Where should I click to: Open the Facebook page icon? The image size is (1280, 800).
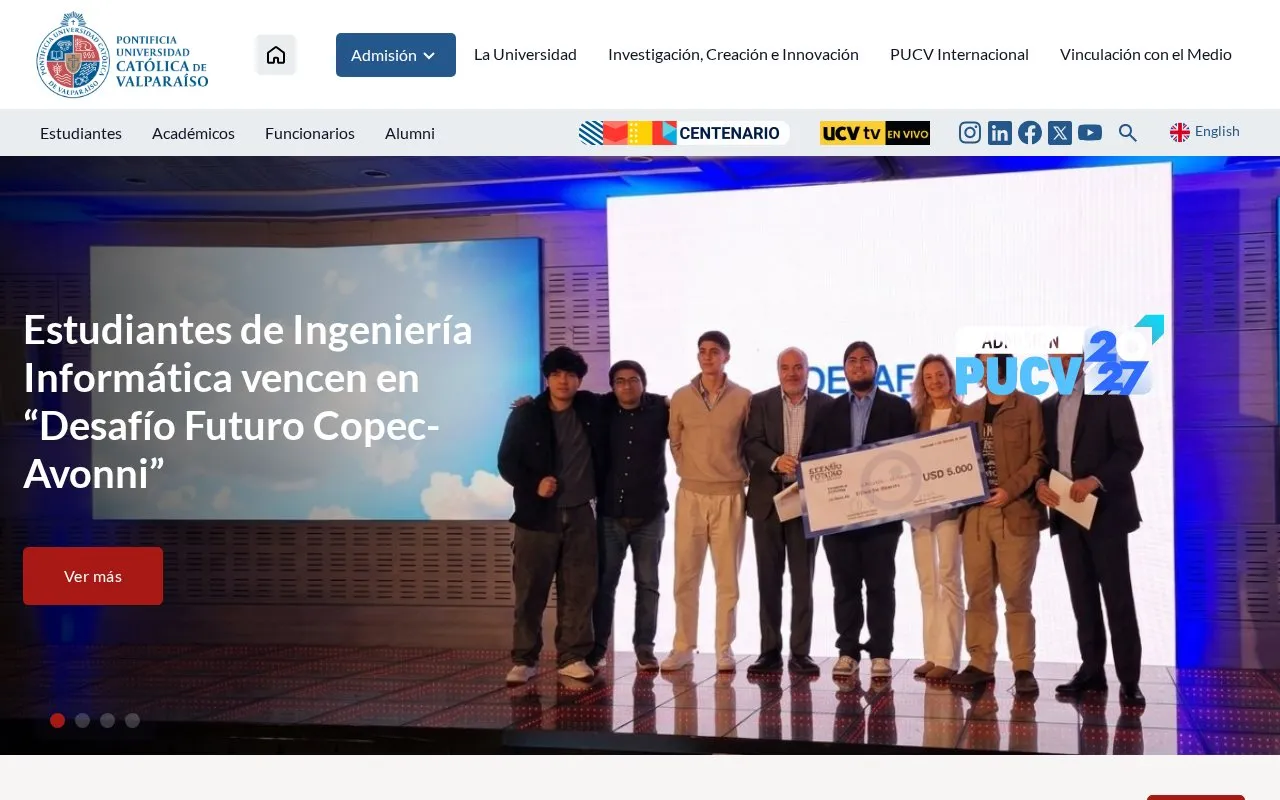click(x=1030, y=132)
